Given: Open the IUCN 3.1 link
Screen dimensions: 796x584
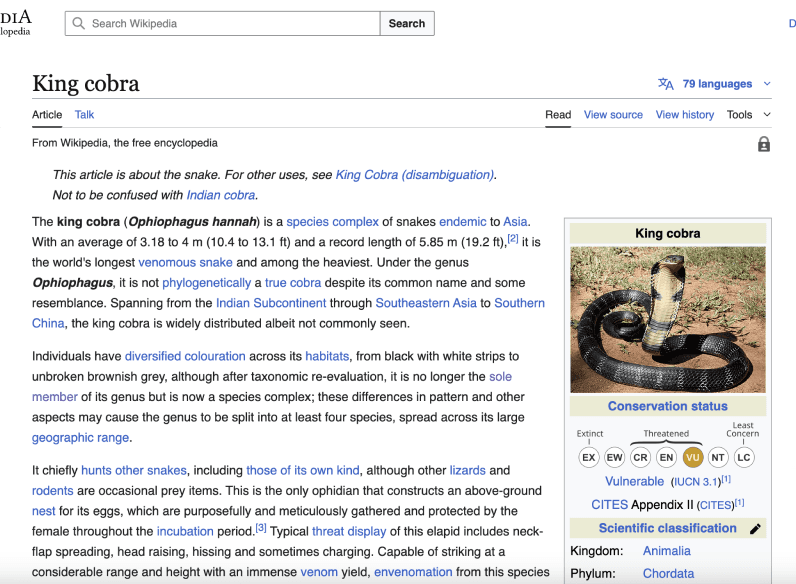Looking at the screenshot, I should [x=695, y=482].
